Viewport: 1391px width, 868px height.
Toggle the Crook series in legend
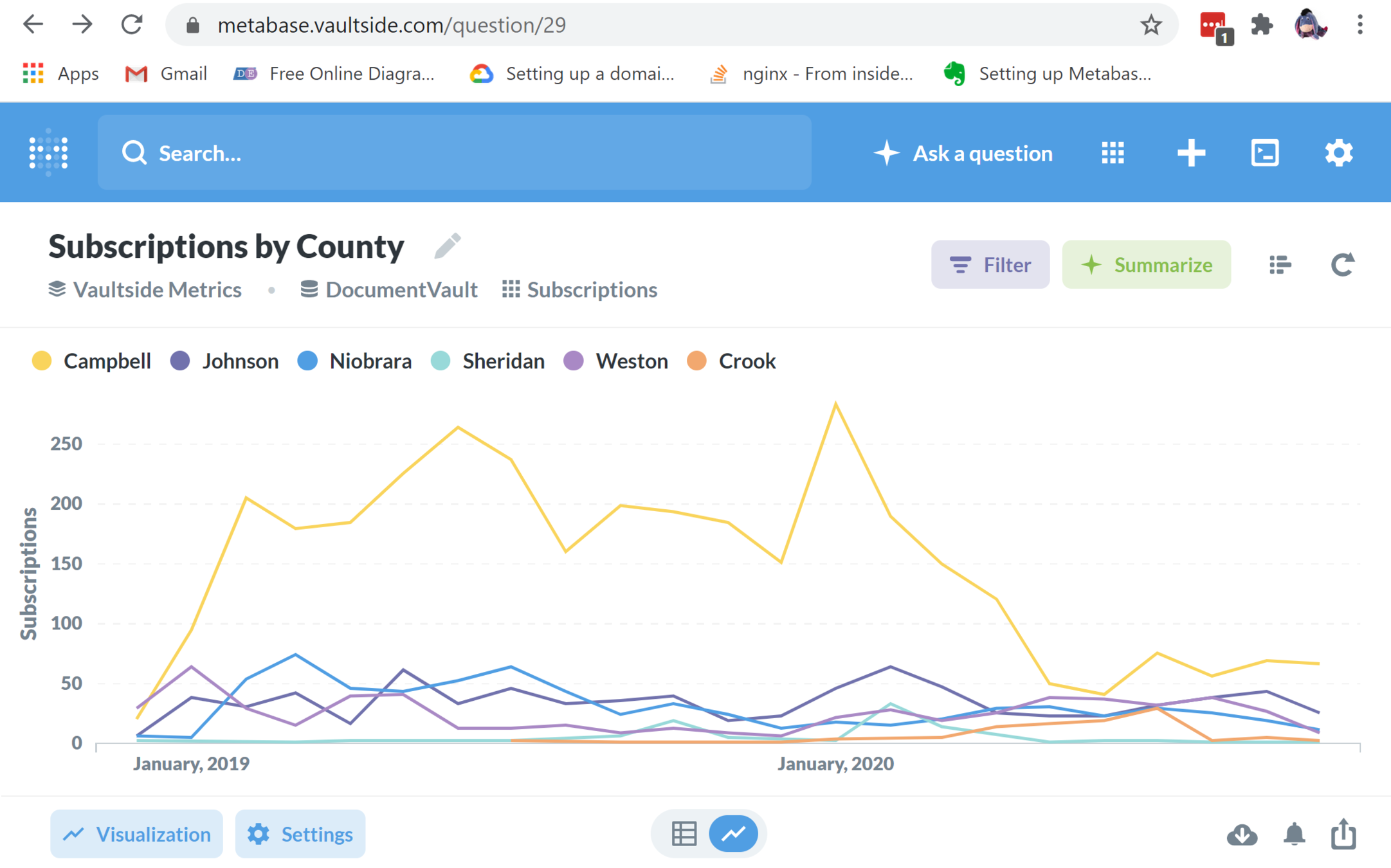(x=732, y=361)
